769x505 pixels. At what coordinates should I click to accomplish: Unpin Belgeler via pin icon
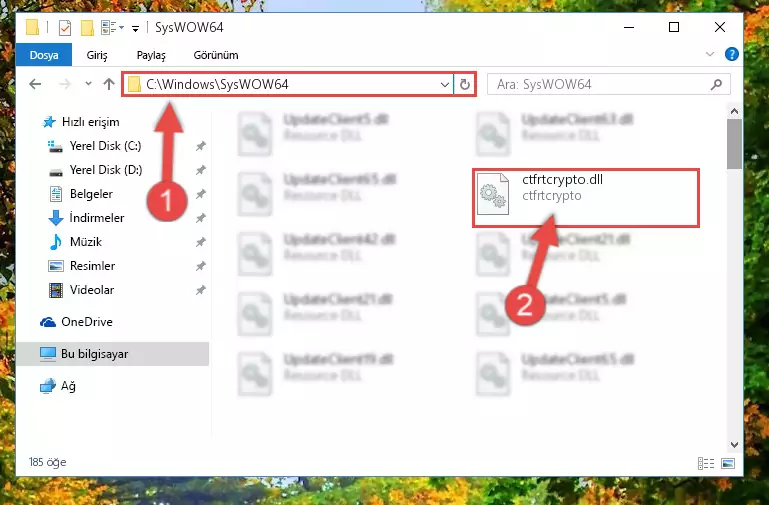pyautogui.click(x=201, y=194)
